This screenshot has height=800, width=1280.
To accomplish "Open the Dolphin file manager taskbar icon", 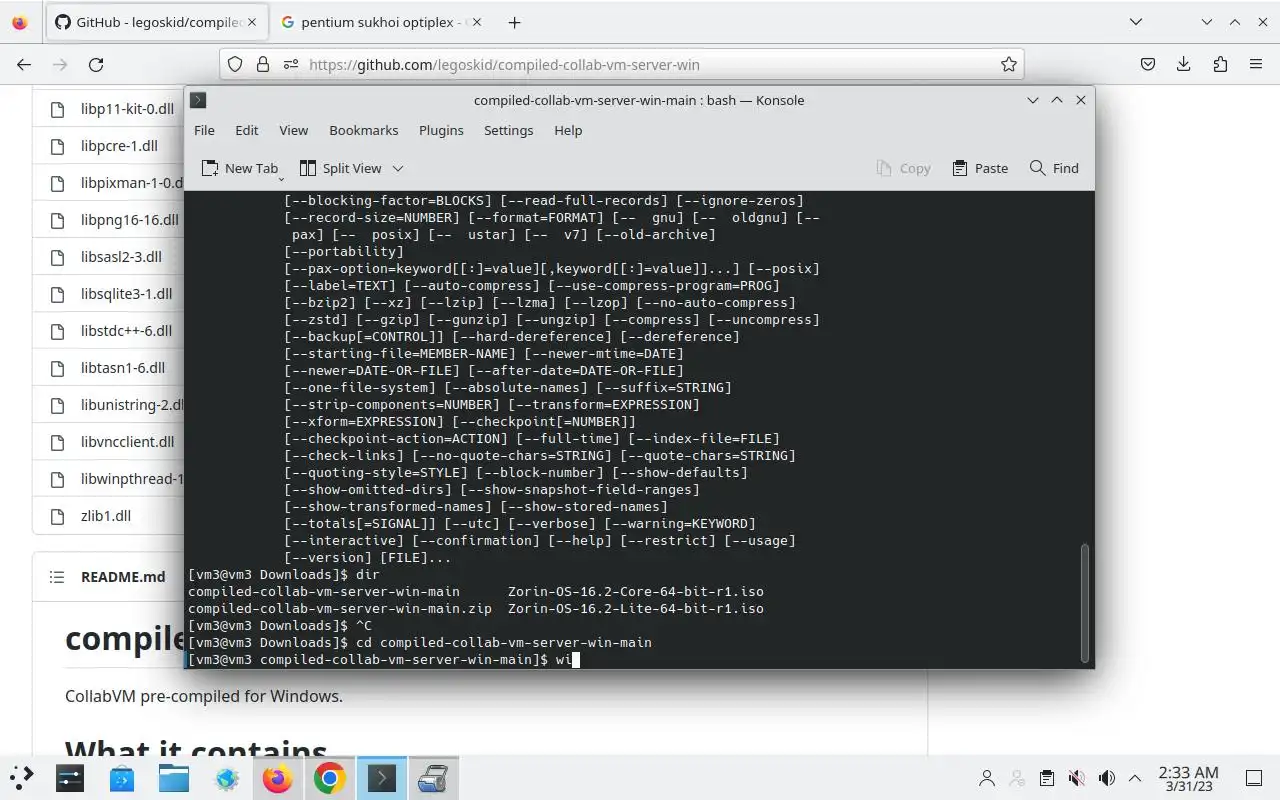I will point(174,777).
